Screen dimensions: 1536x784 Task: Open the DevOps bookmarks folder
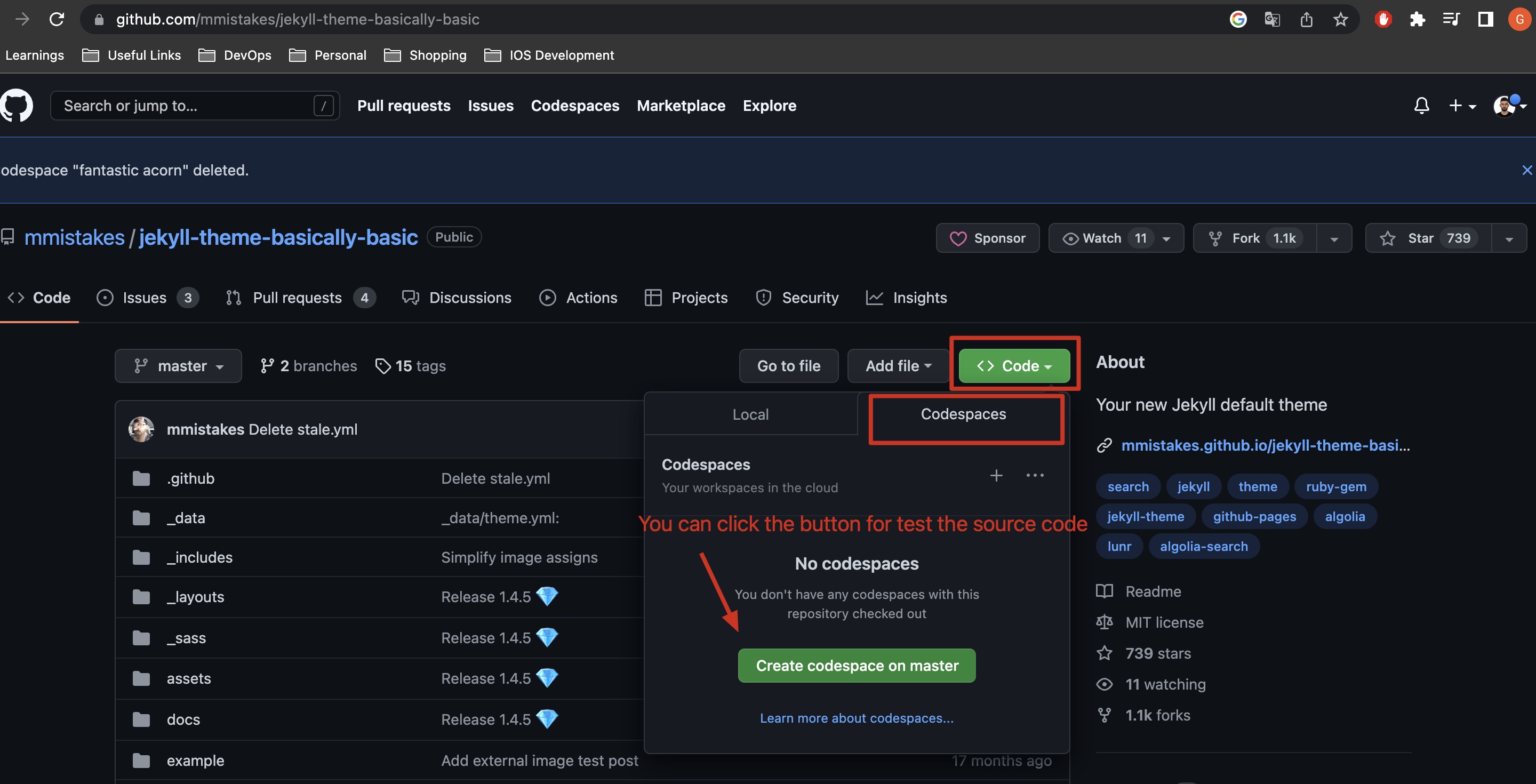pos(234,55)
